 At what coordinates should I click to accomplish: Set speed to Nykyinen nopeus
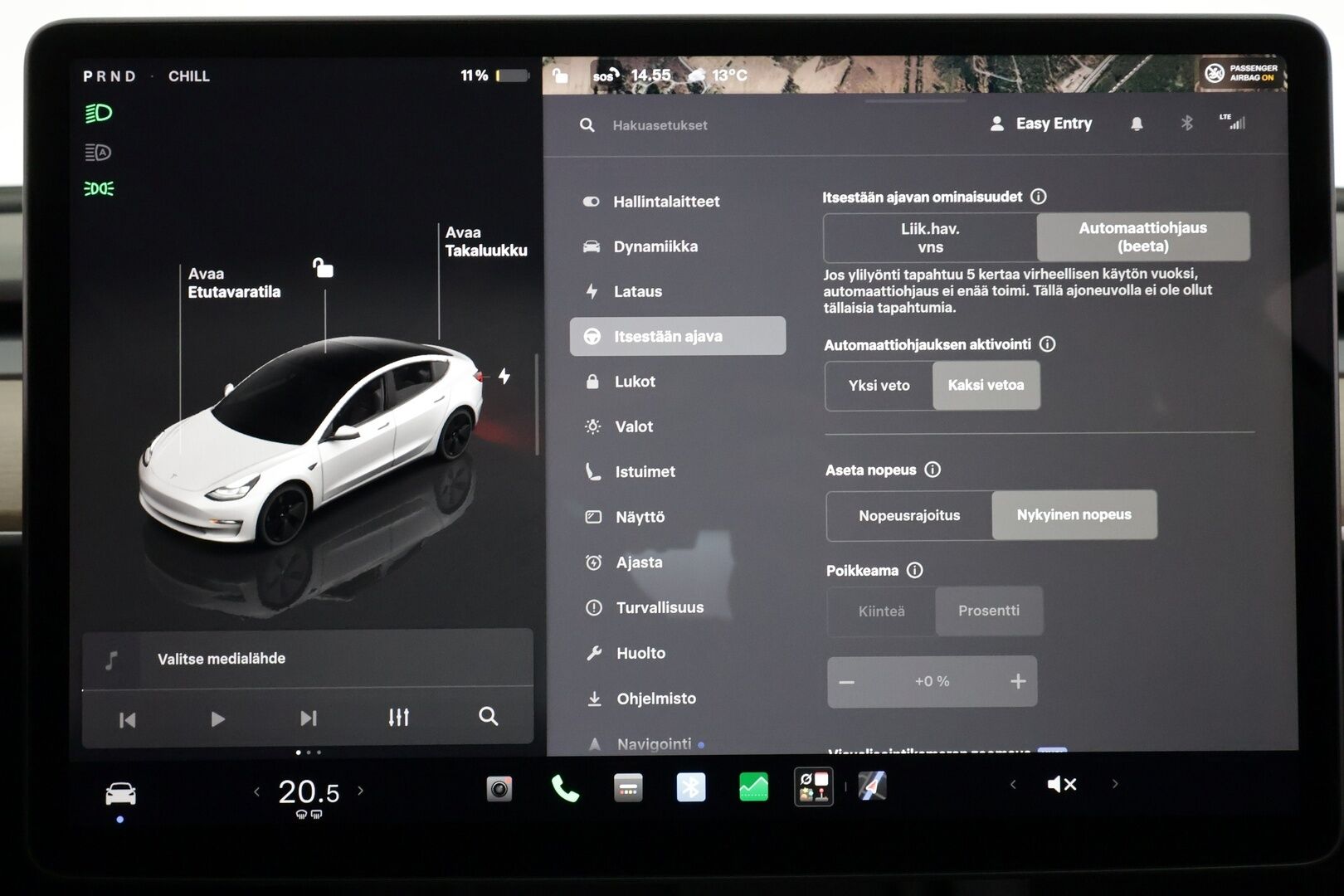click(1074, 514)
